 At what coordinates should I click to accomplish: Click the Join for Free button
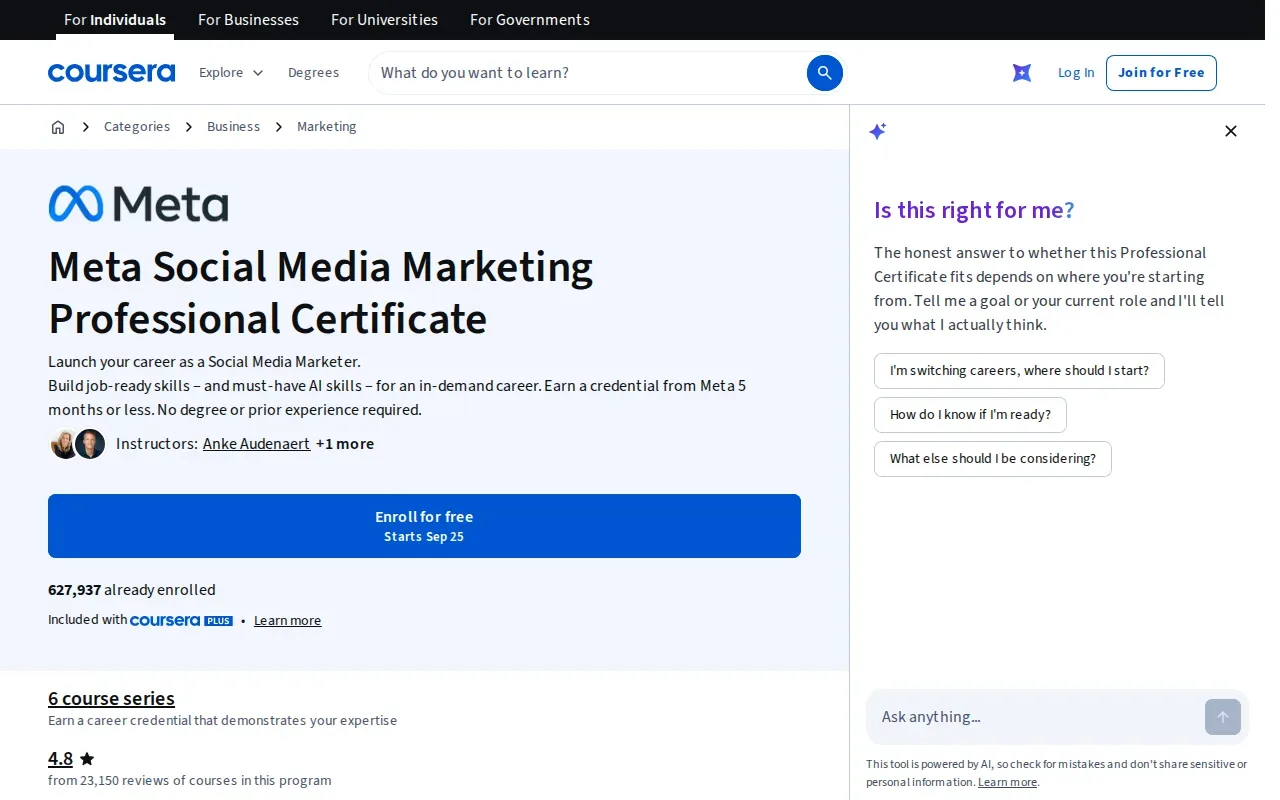tap(1161, 72)
